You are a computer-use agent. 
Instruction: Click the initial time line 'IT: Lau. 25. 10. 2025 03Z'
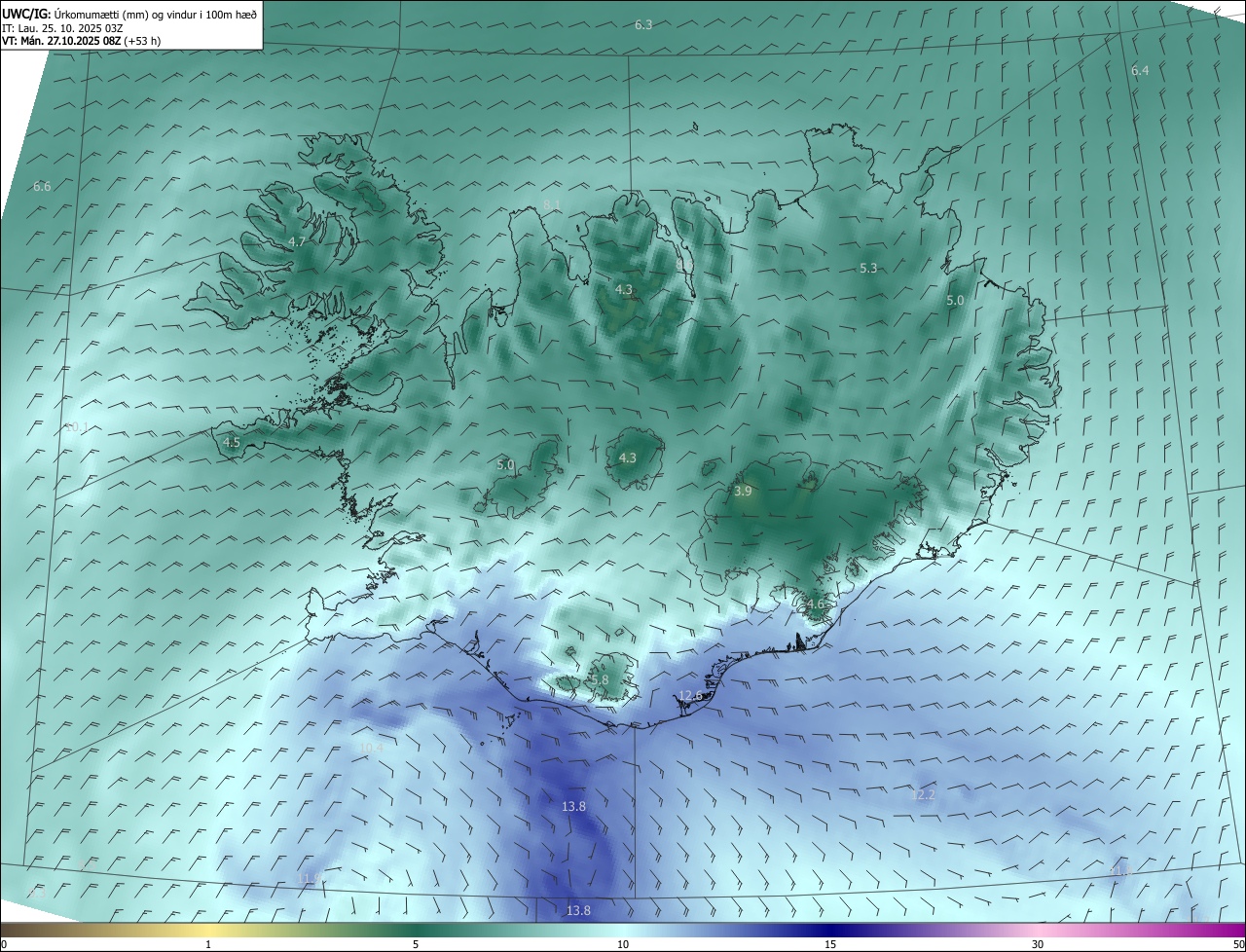pos(62,28)
